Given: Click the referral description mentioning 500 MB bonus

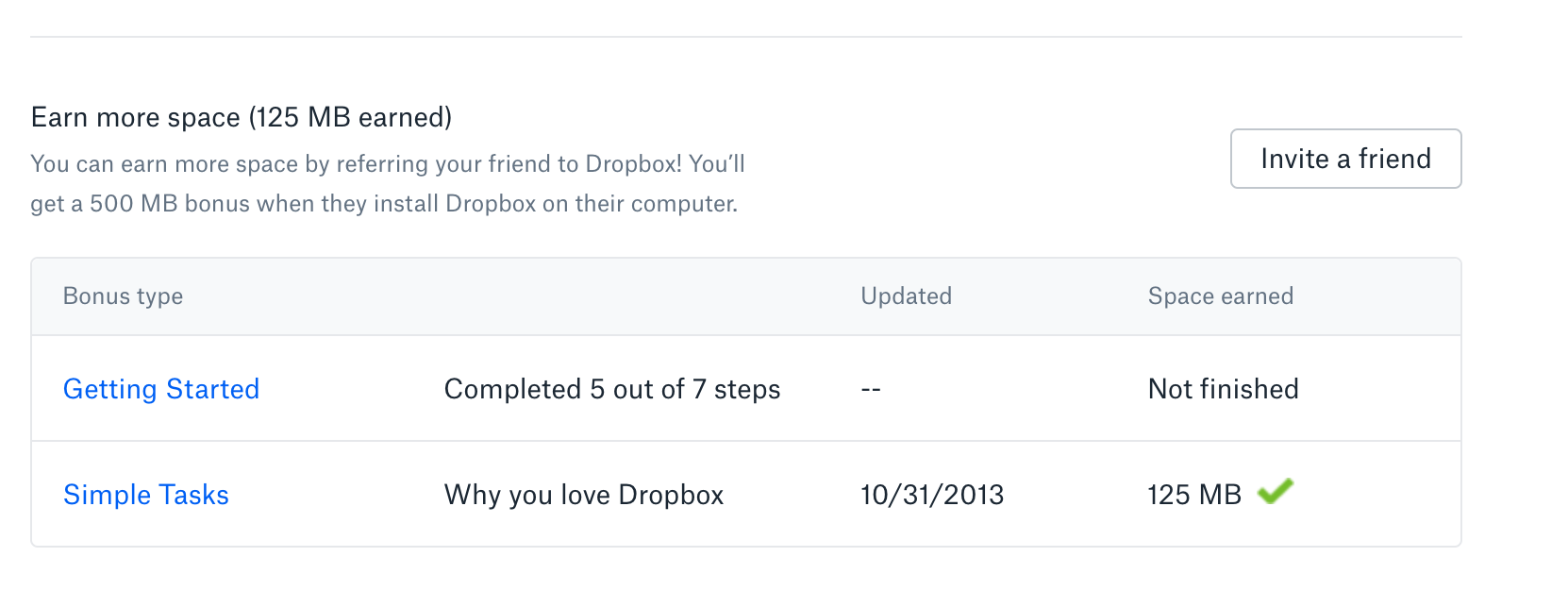Looking at the screenshot, I should pos(388,183).
